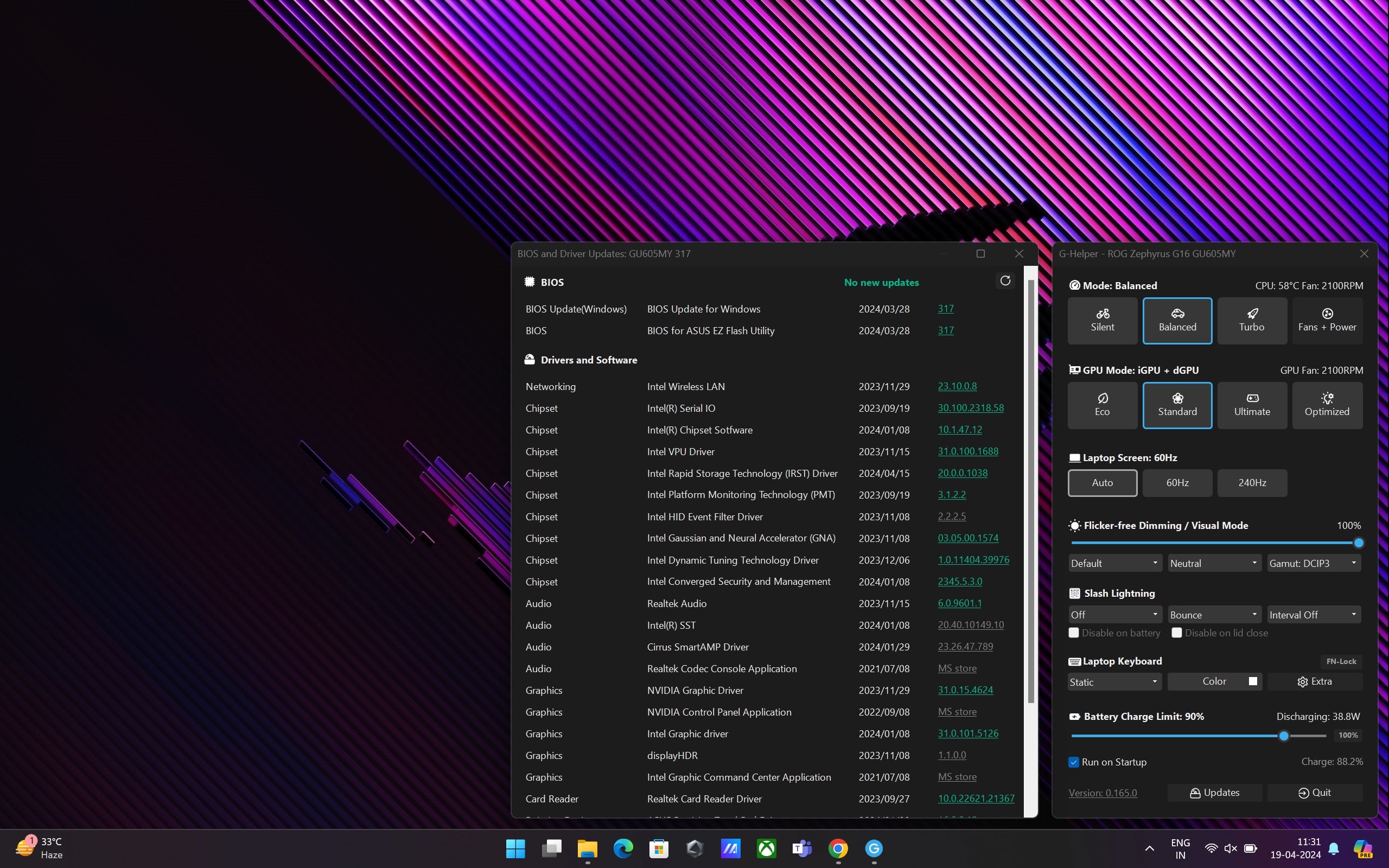
Task: Open Xbox app from the taskbar
Action: pos(766,848)
